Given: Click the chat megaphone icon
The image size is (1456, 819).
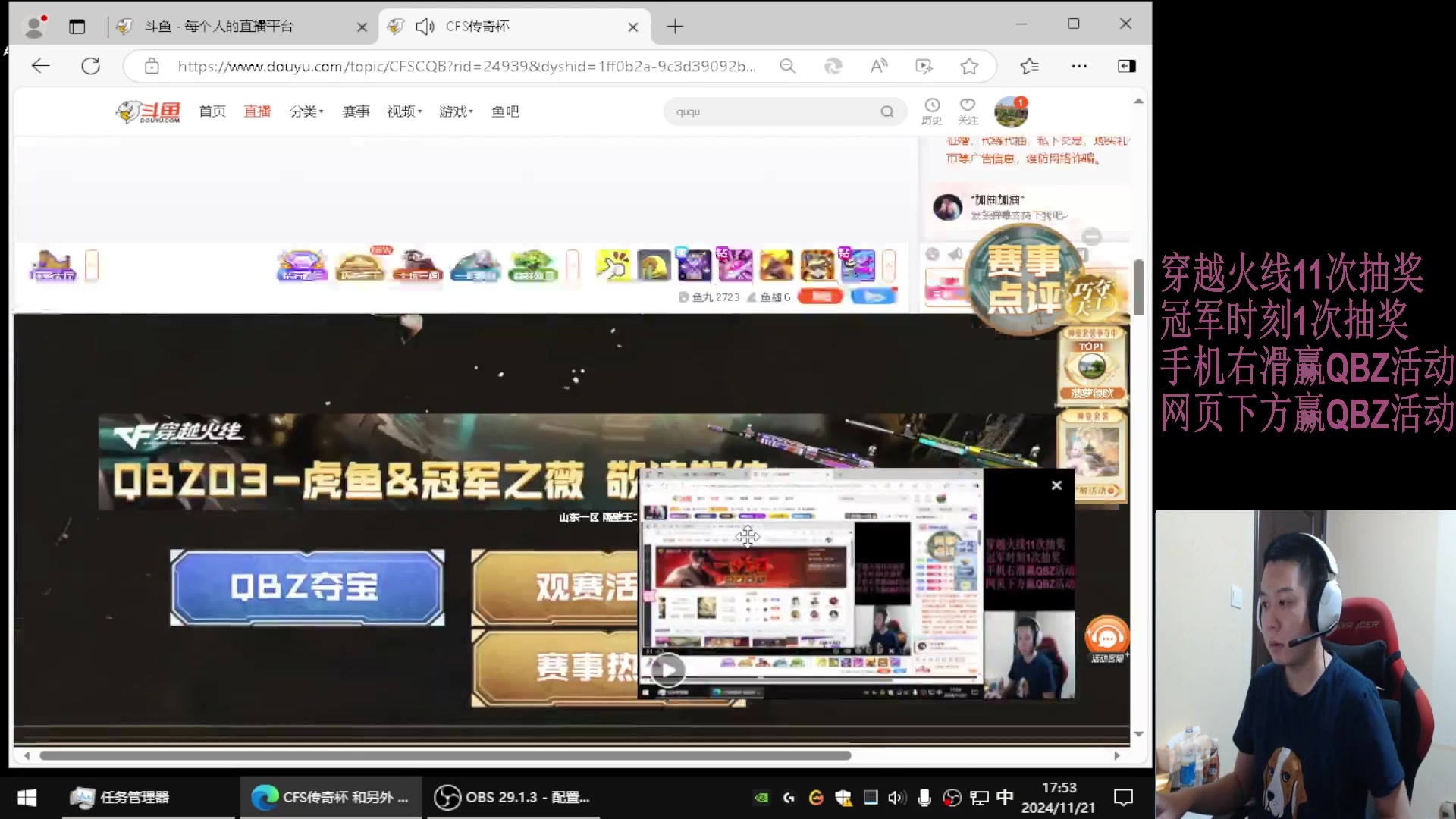Looking at the screenshot, I should click(x=955, y=254).
